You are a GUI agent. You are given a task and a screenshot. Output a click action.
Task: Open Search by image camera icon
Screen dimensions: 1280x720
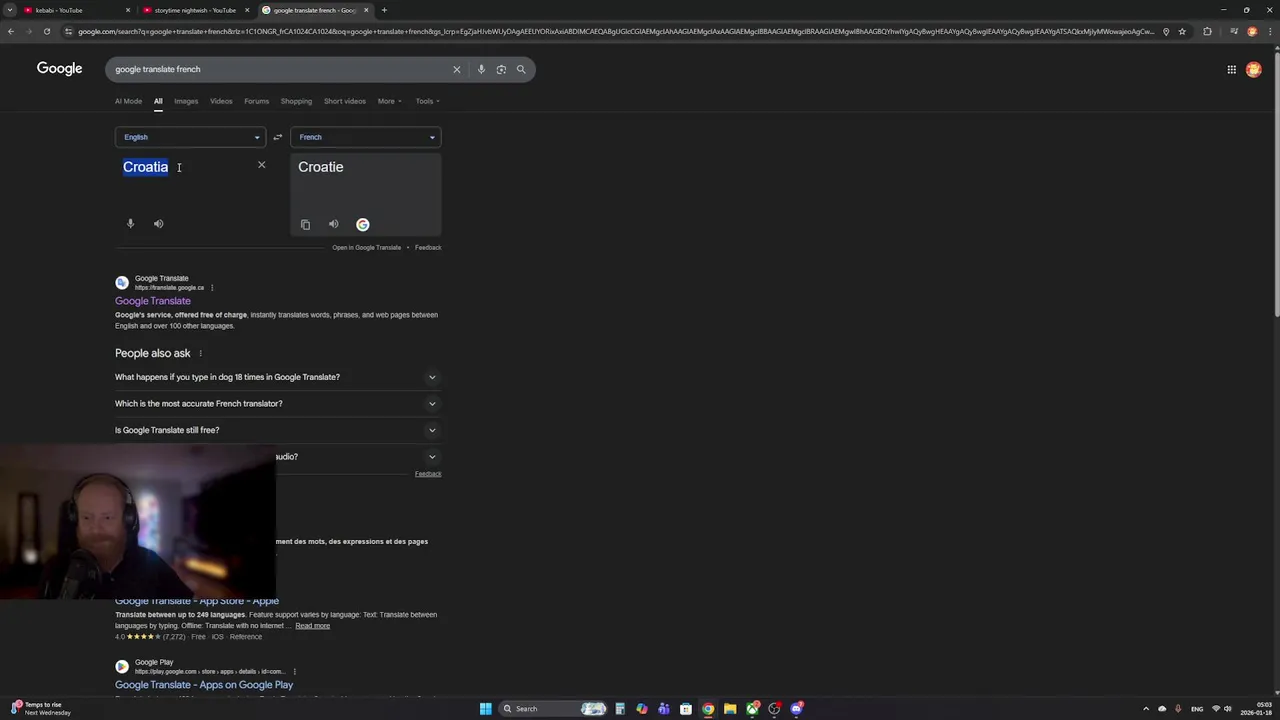501,69
